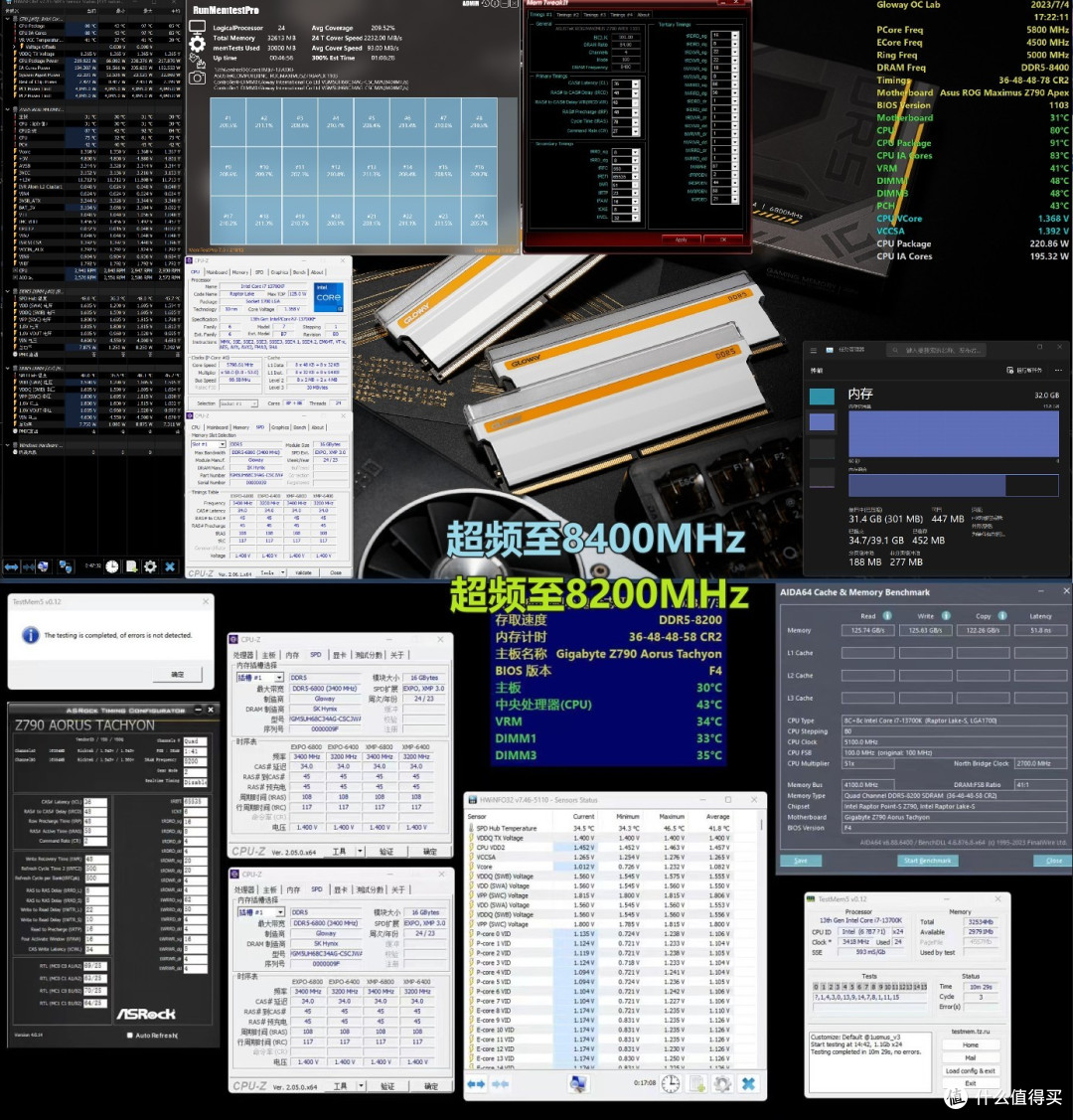1073x1120 pixels.
Task: Open 插槽 #1 dropdown in upper Chinese CPU-Z
Action: (x=278, y=677)
